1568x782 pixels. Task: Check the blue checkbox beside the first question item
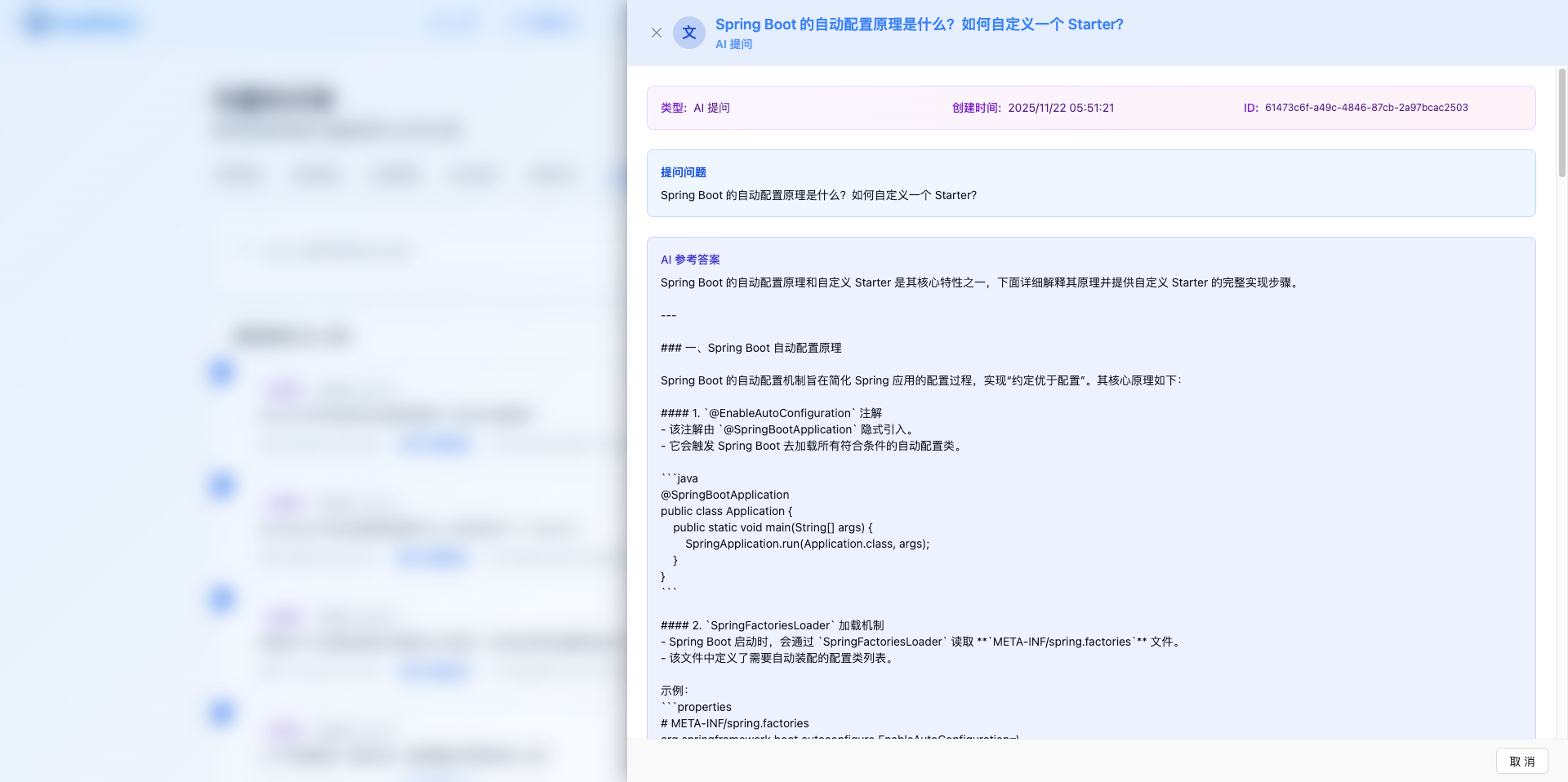(x=221, y=372)
